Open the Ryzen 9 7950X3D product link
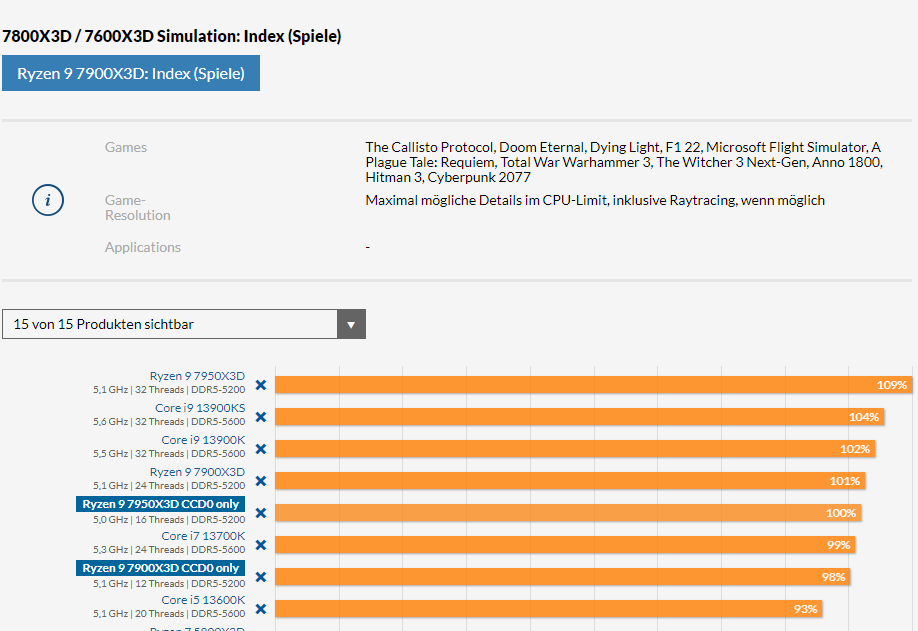This screenshot has height=631, width=918. (197, 376)
